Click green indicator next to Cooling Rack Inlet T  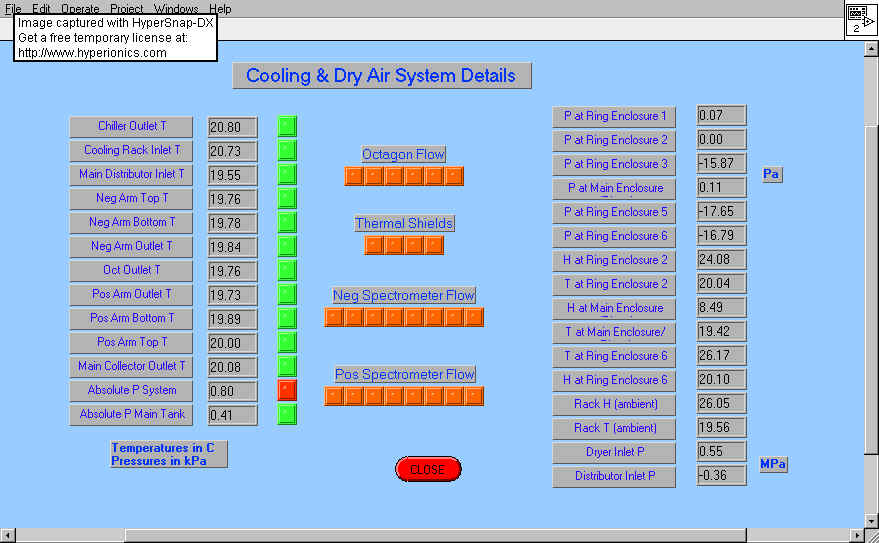(287, 150)
